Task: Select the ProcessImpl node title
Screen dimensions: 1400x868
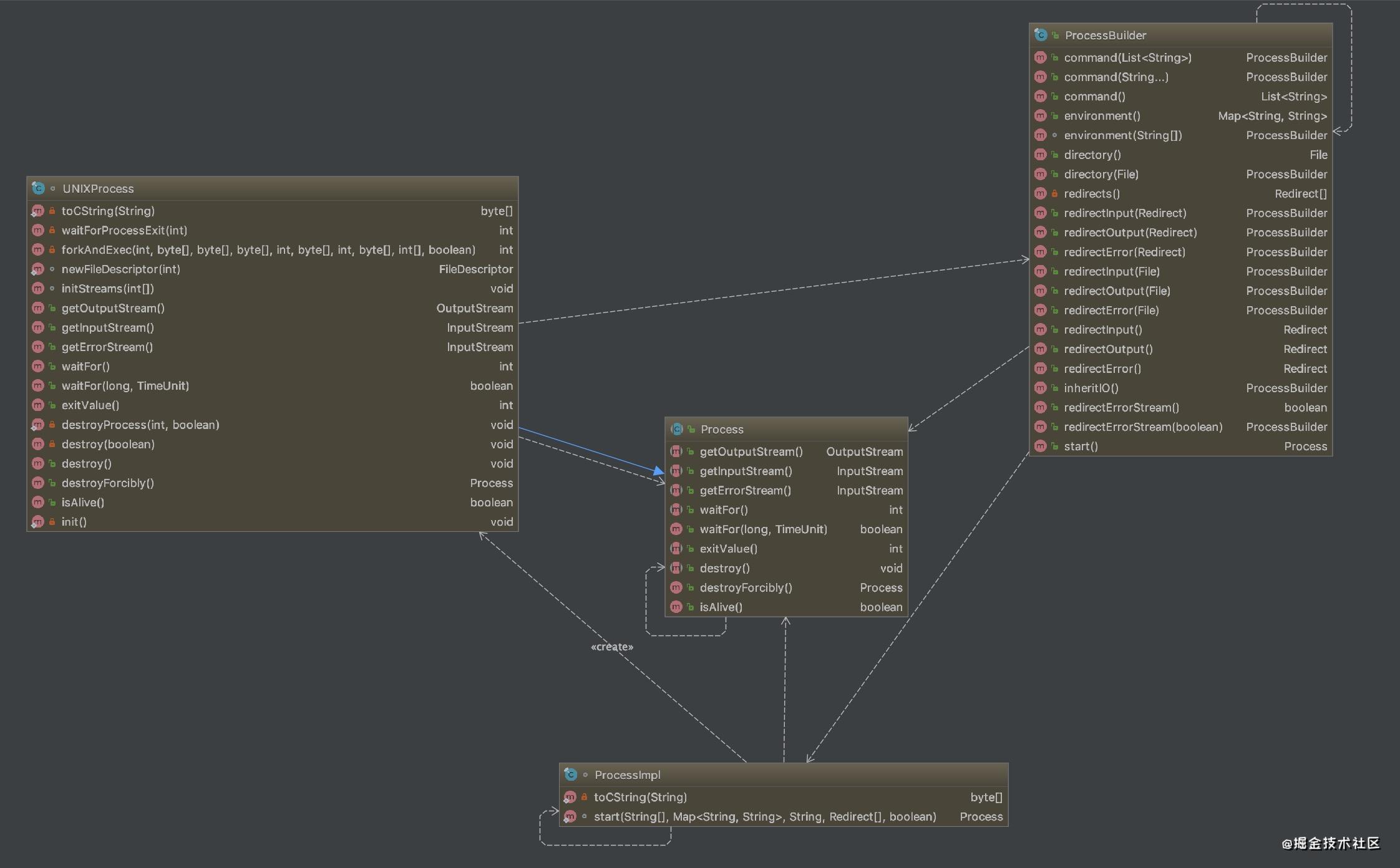Action: (x=627, y=774)
